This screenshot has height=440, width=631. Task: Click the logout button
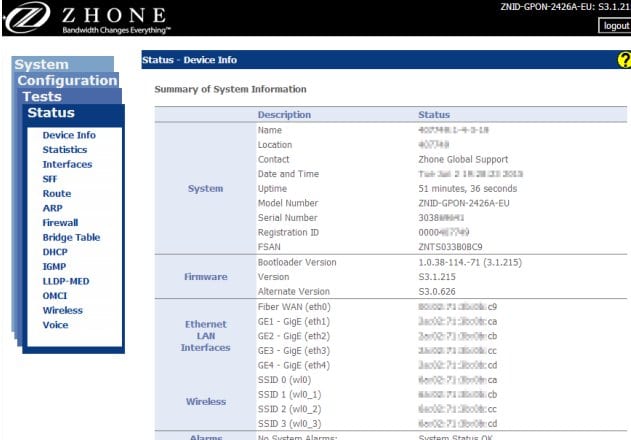(x=615, y=26)
